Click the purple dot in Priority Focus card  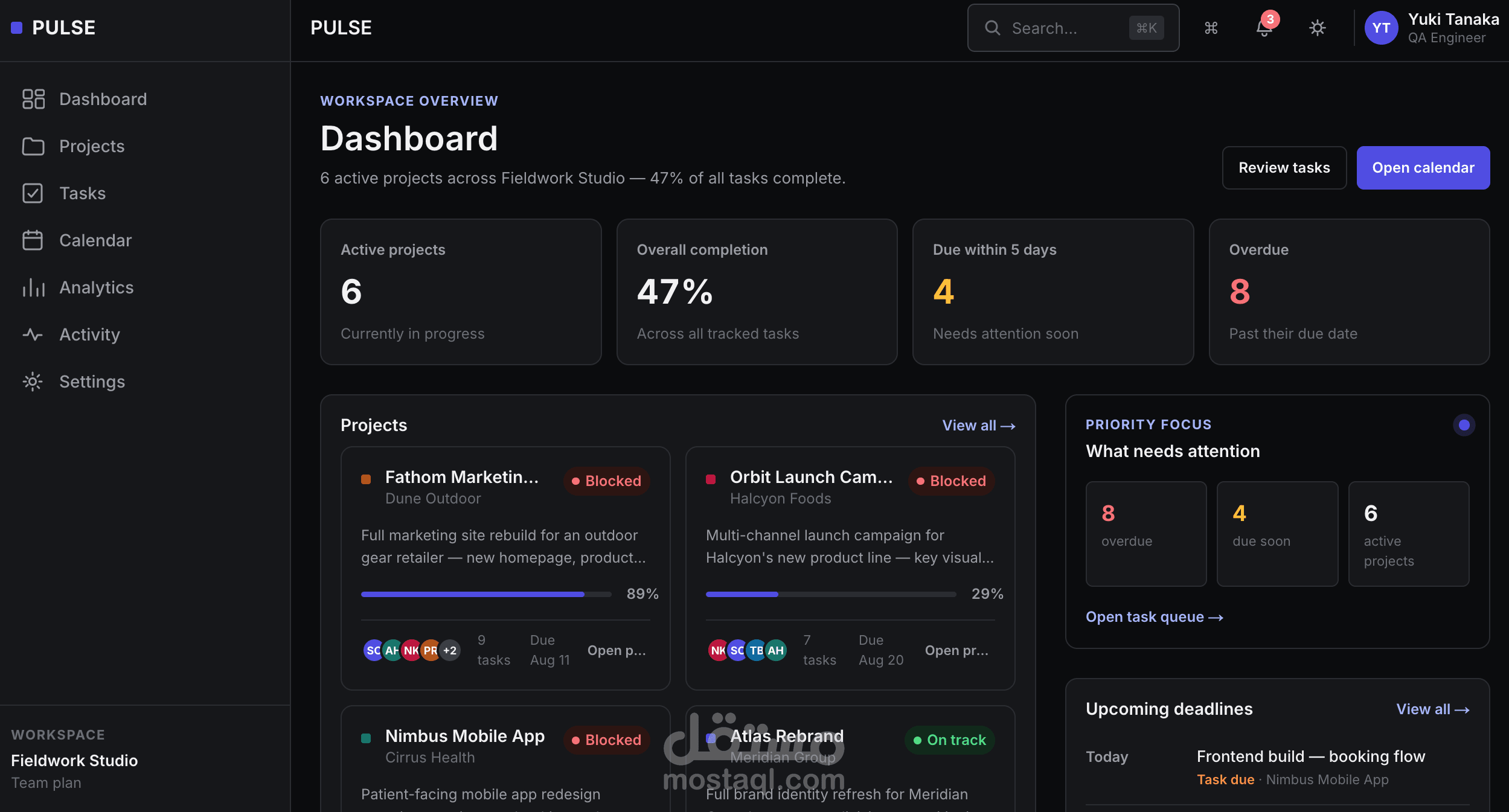click(1464, 425)
